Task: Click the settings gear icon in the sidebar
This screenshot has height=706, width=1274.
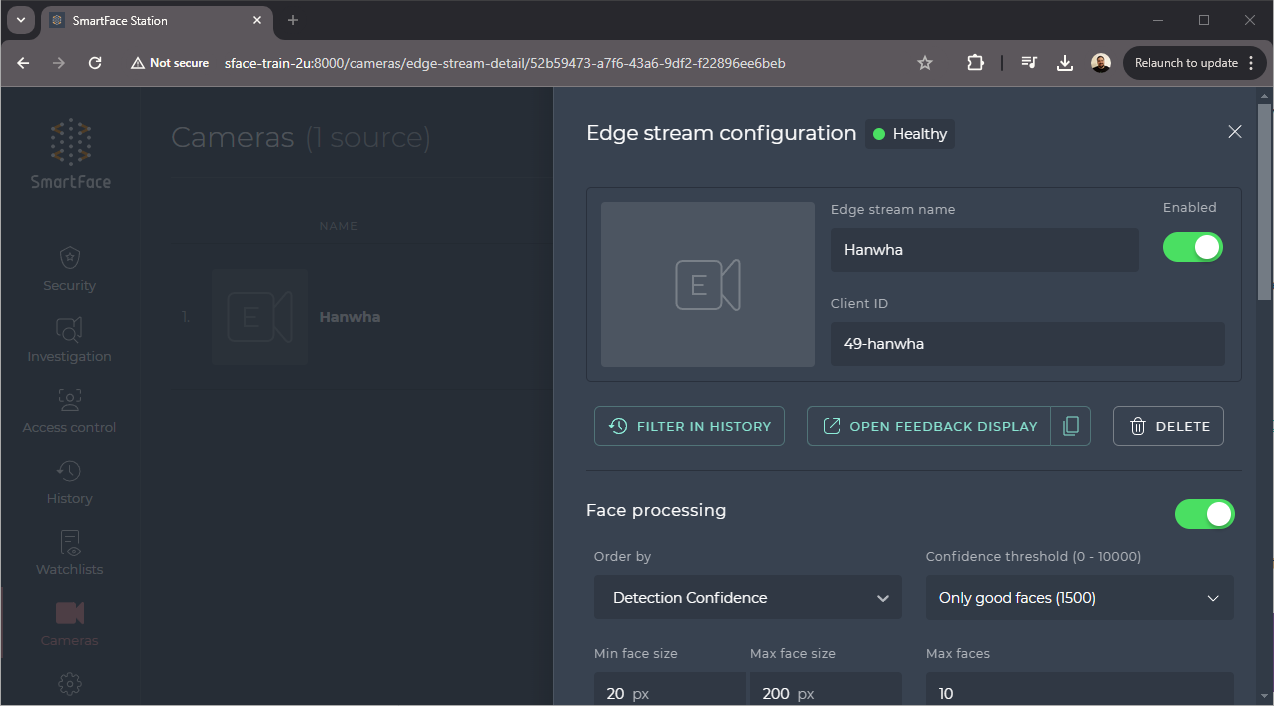Action: [x=69, y=684]
